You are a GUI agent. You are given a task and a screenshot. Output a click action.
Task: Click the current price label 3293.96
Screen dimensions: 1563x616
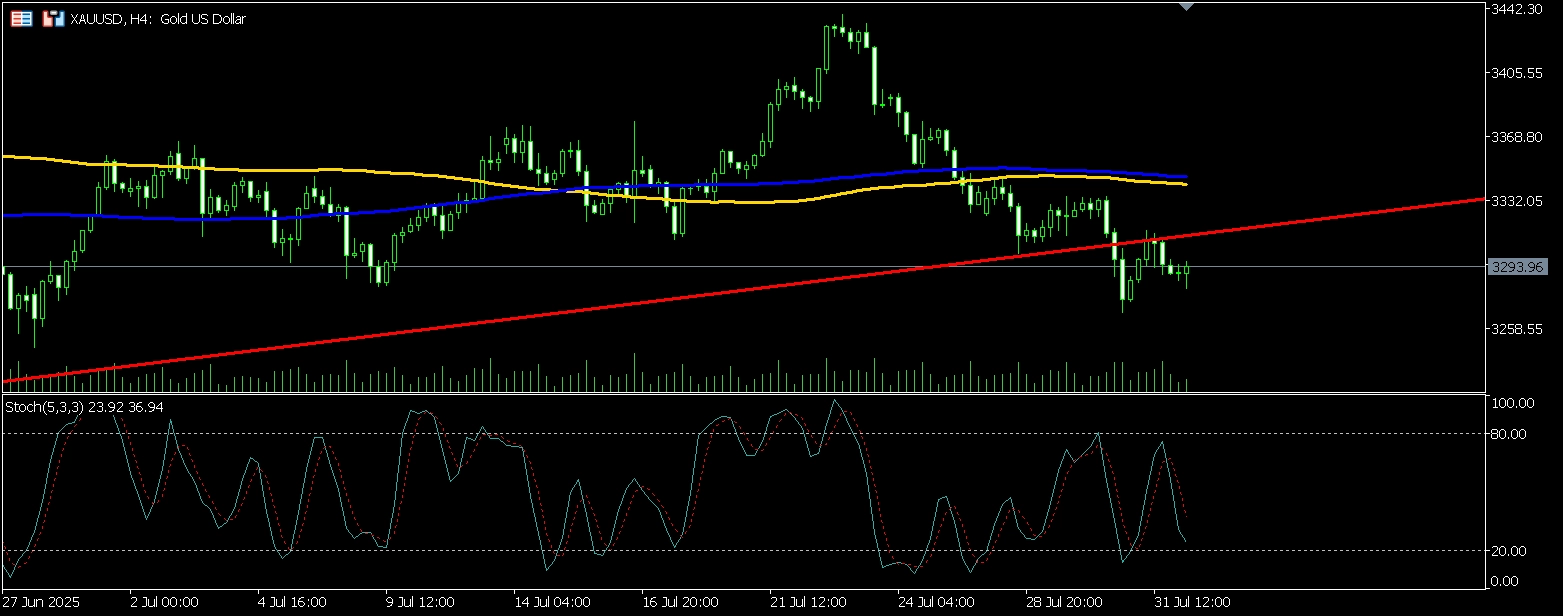pos(1516,267)
